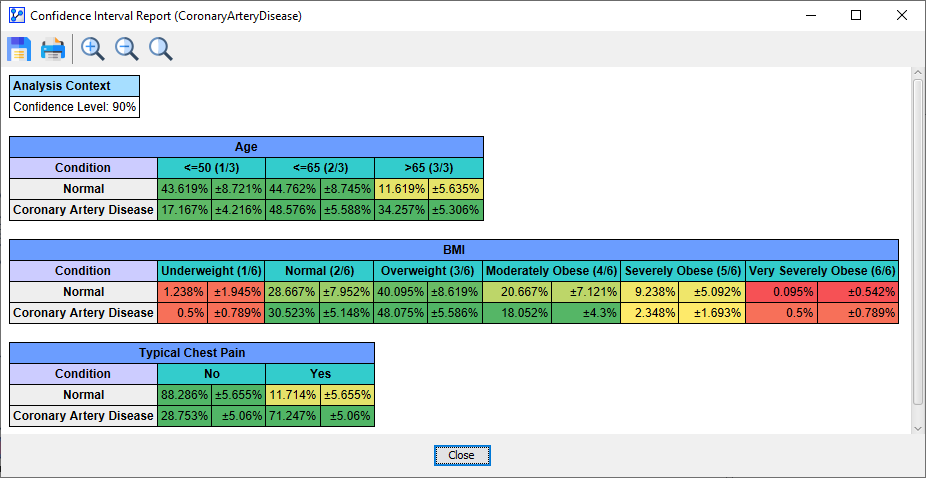Minimize the report window
The width and height of the screenshot is (926, 478).
tap(810, 16)
